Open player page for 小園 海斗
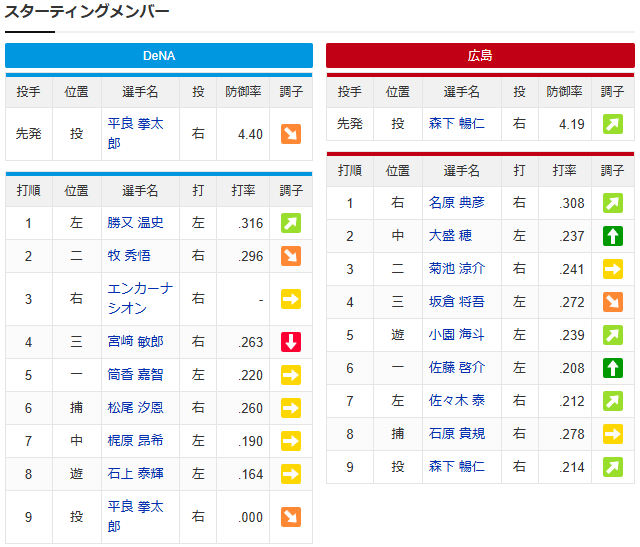This screenshot has height=547, width=640. (x=457, y=335)
